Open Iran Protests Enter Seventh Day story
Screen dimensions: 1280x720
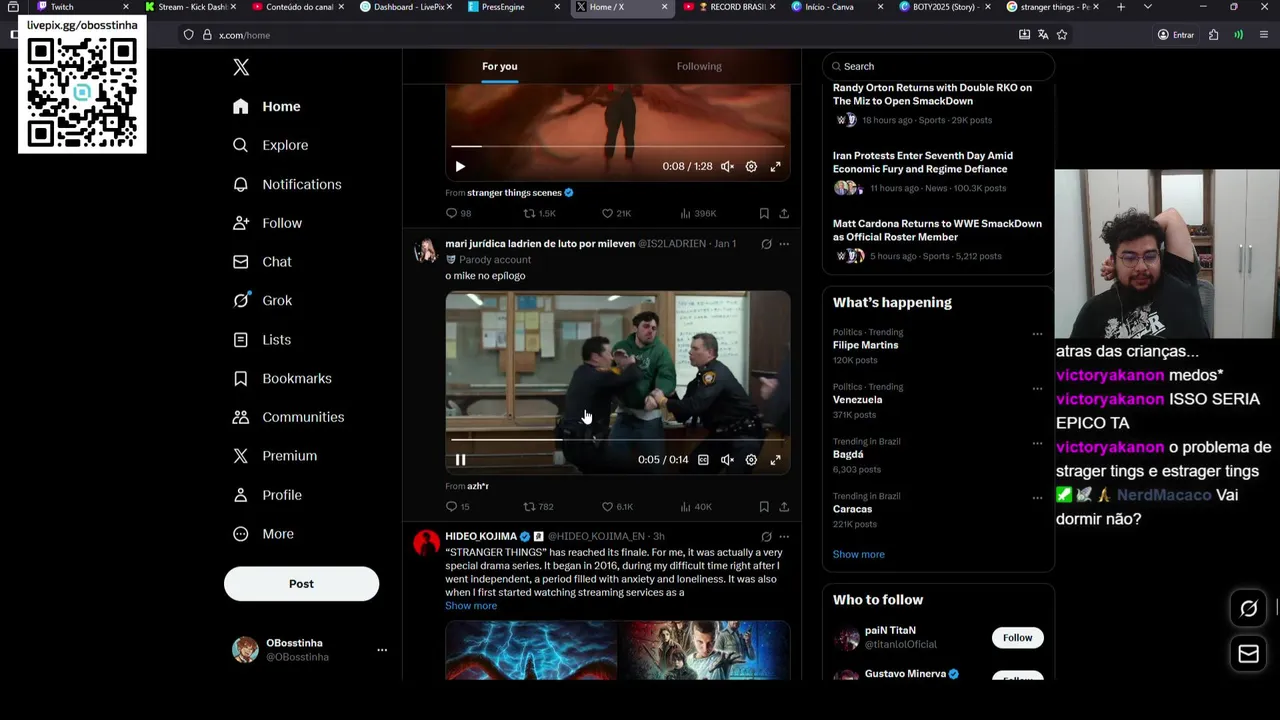tap(938, 172)
